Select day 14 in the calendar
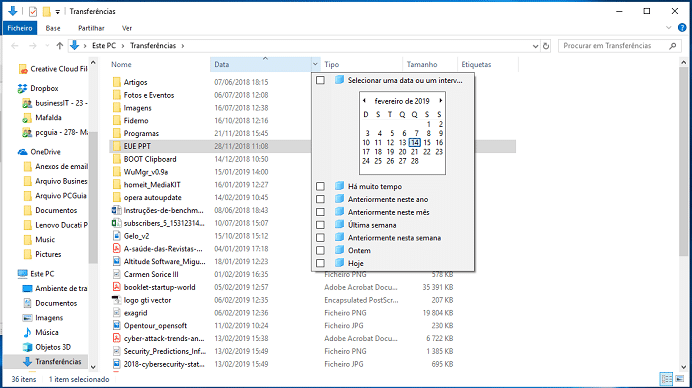Image resolution: width=692 pixels, height=388 pixels. (x=414, y=142)
